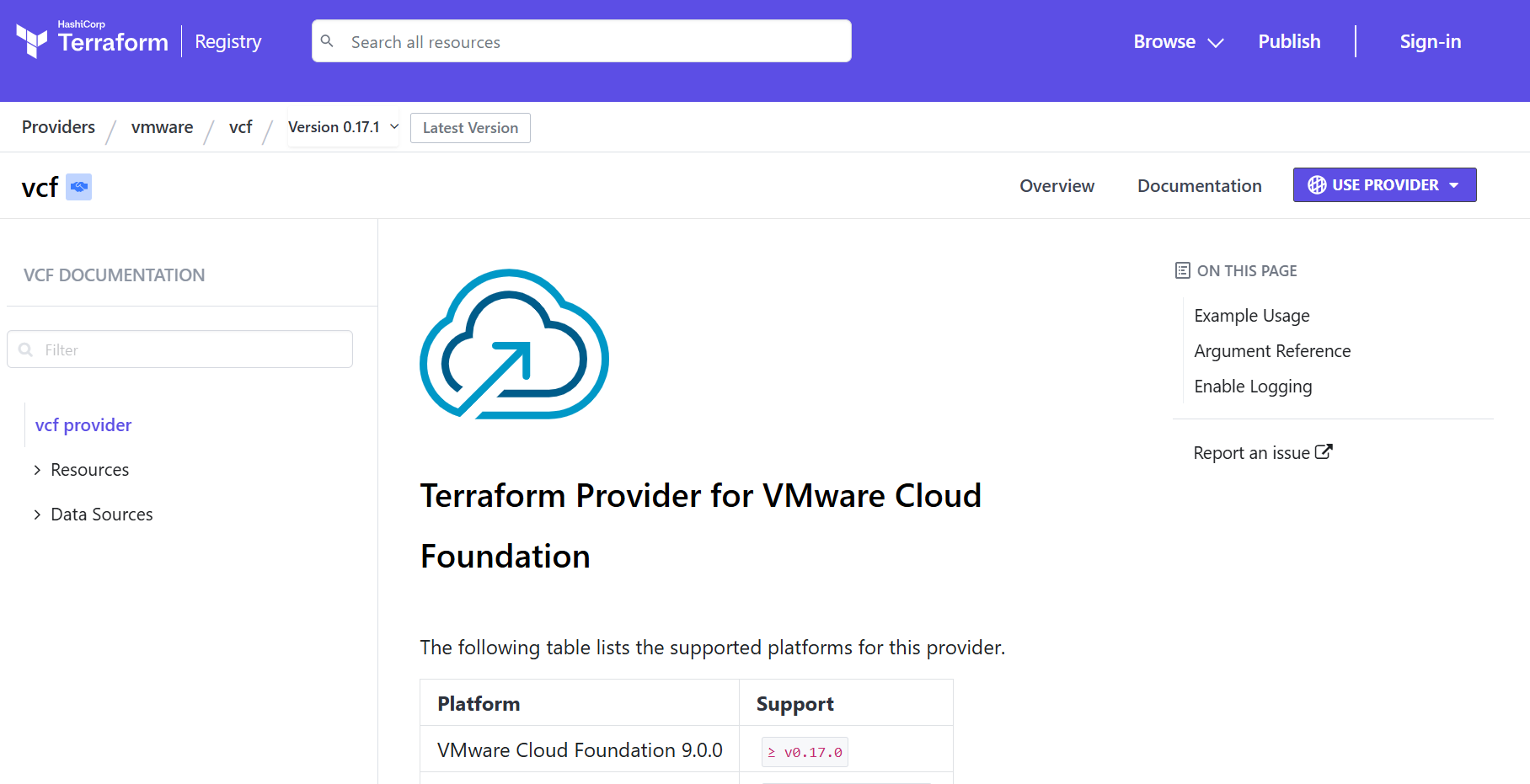This screenshot has width=1530, height=784.
Task: Focus the Search all resources field
Action: pyautogui.click(x=581, y=41)
